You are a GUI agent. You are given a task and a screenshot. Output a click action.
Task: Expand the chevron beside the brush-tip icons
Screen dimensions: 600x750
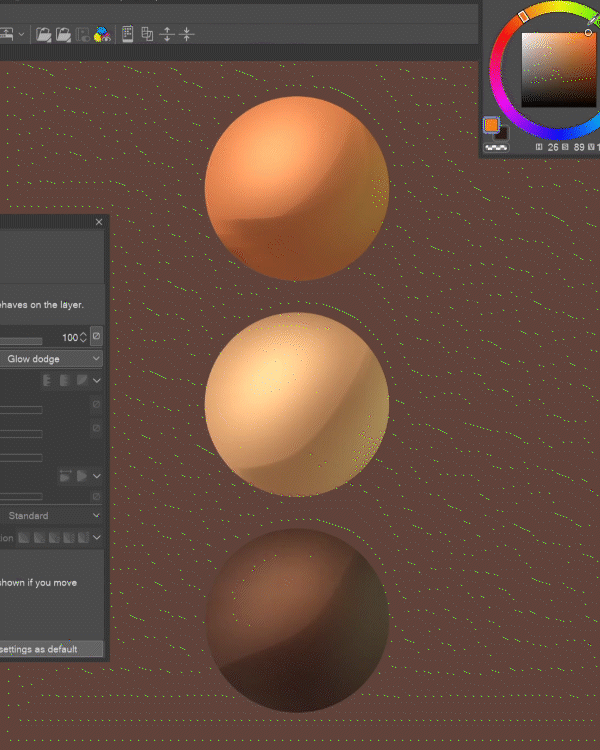click(97, 476)
